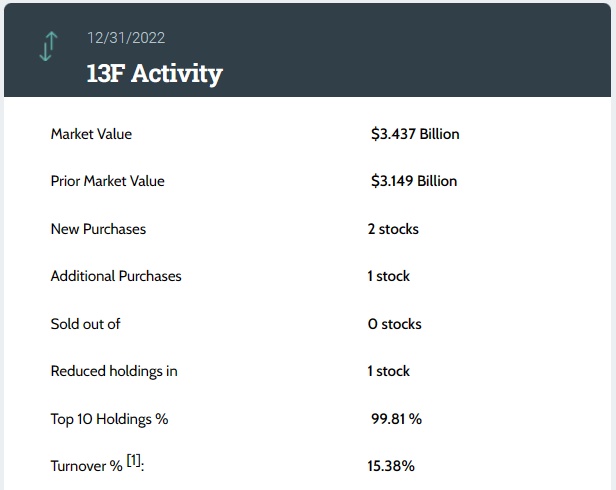Open the 1 stock Additional Purchases value
The image size is (616, 490).
click(389, 276)
